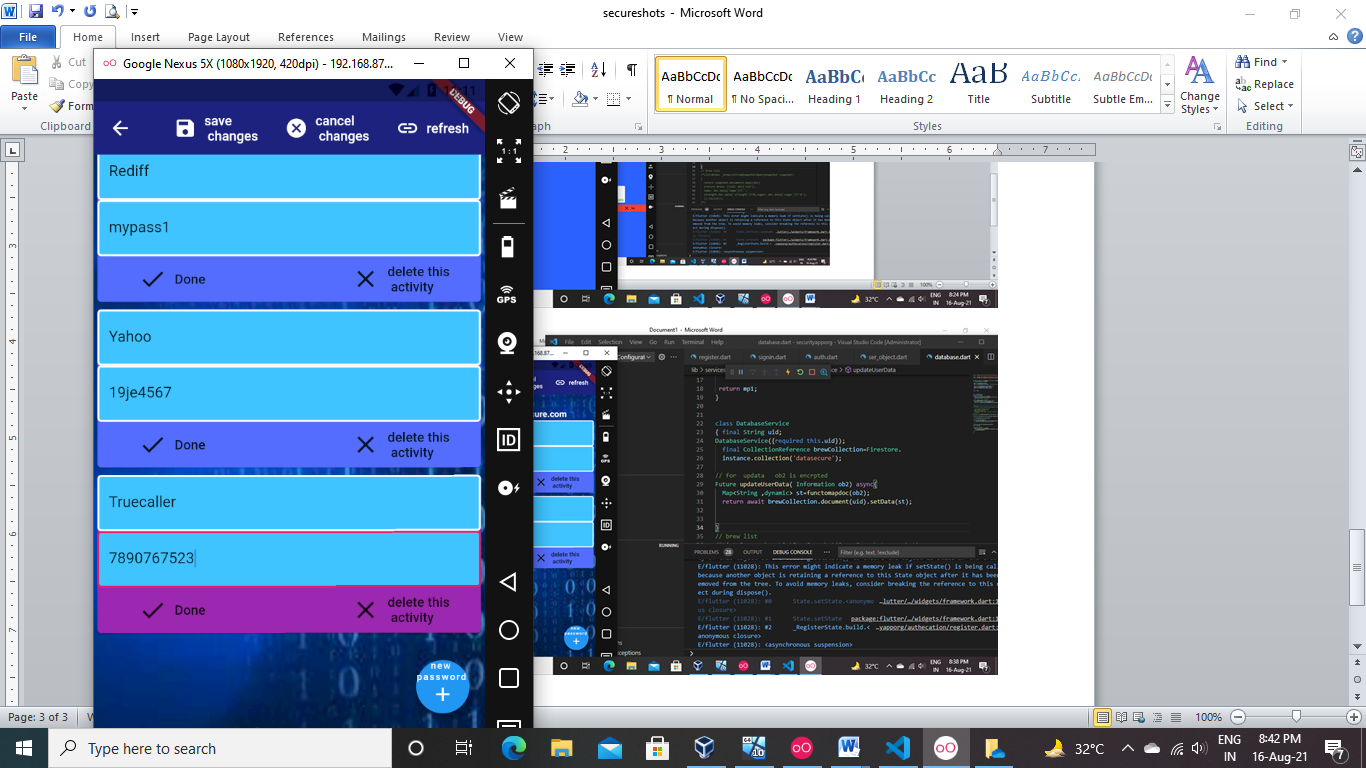
Task: Open the emulator battery widget
Action: [x=508, y=246]
